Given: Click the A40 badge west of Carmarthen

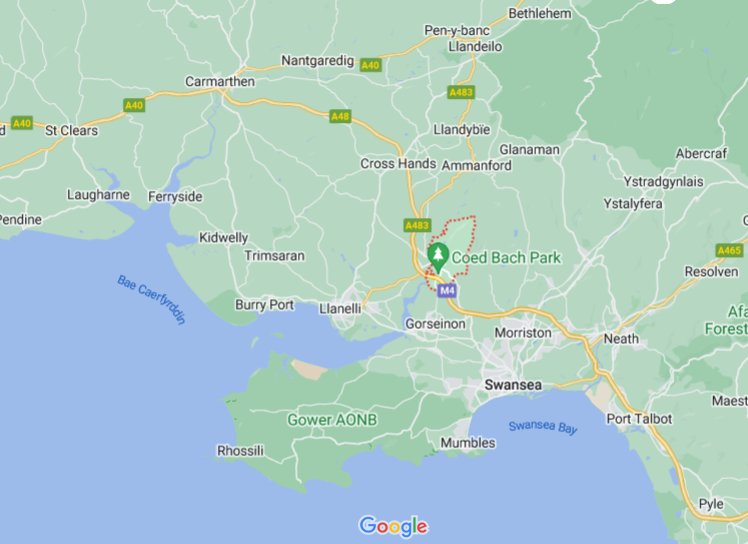Looking at the screenshot, I should point(134,105).
